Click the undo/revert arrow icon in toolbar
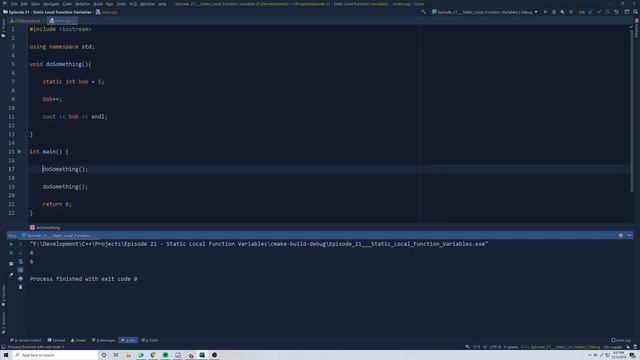The image size is (640, 360). (616, 12)
